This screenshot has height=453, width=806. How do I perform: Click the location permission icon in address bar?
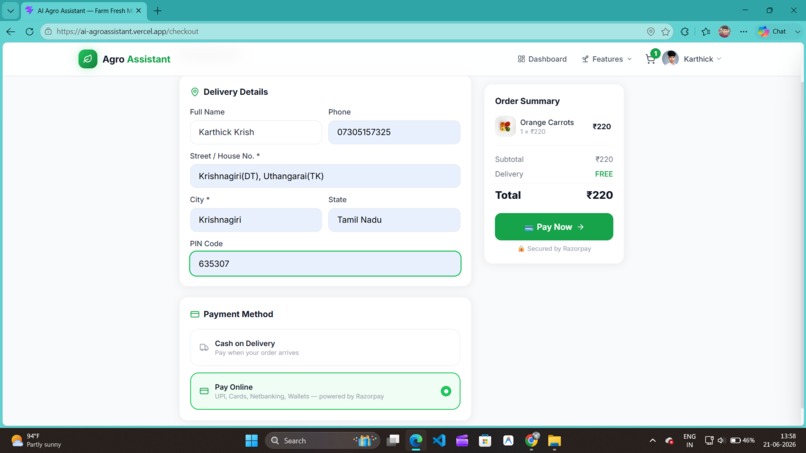650,31
